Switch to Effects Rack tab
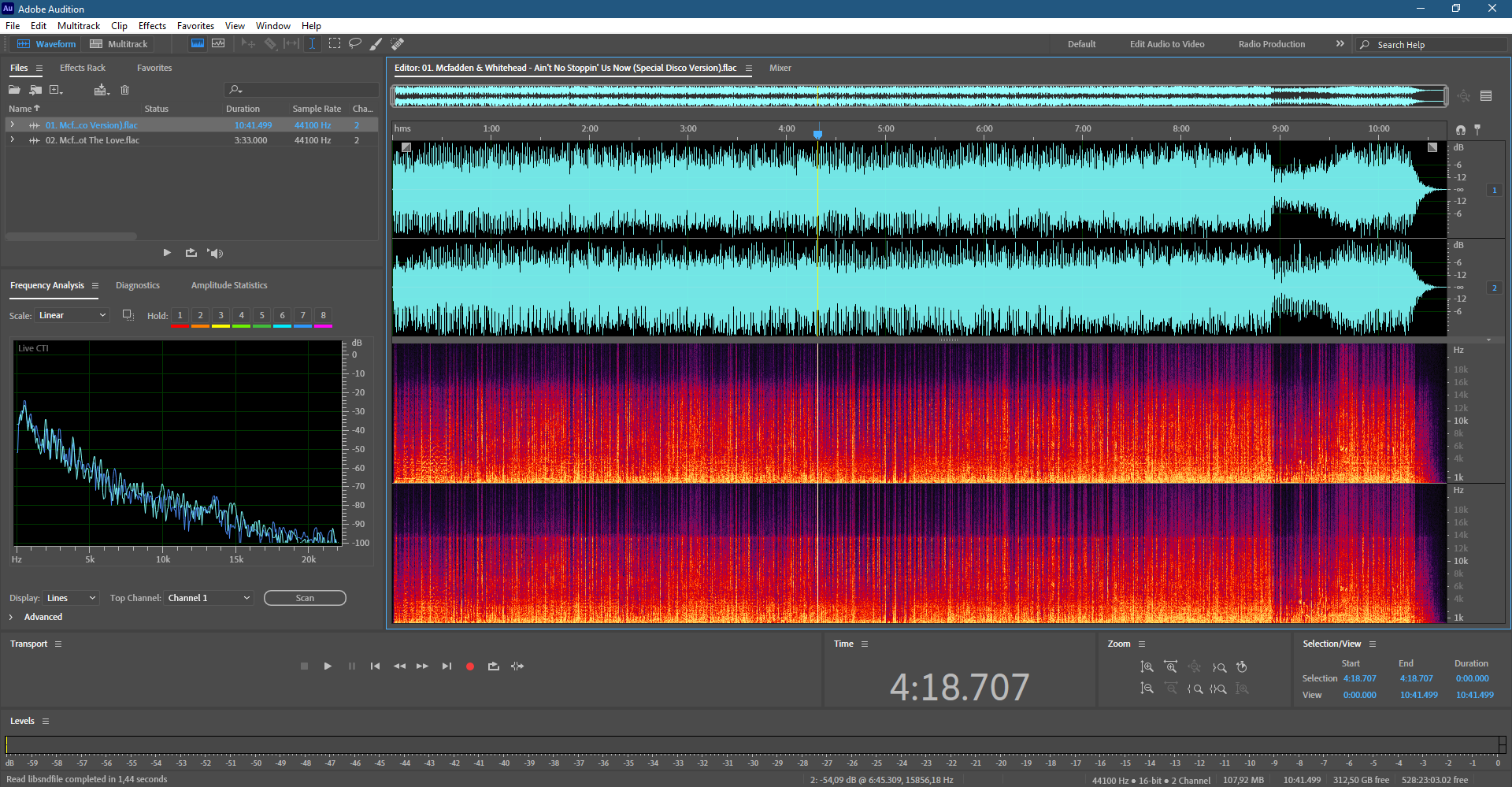Screen dimensions: 1512x787 [x=83, y=68]
